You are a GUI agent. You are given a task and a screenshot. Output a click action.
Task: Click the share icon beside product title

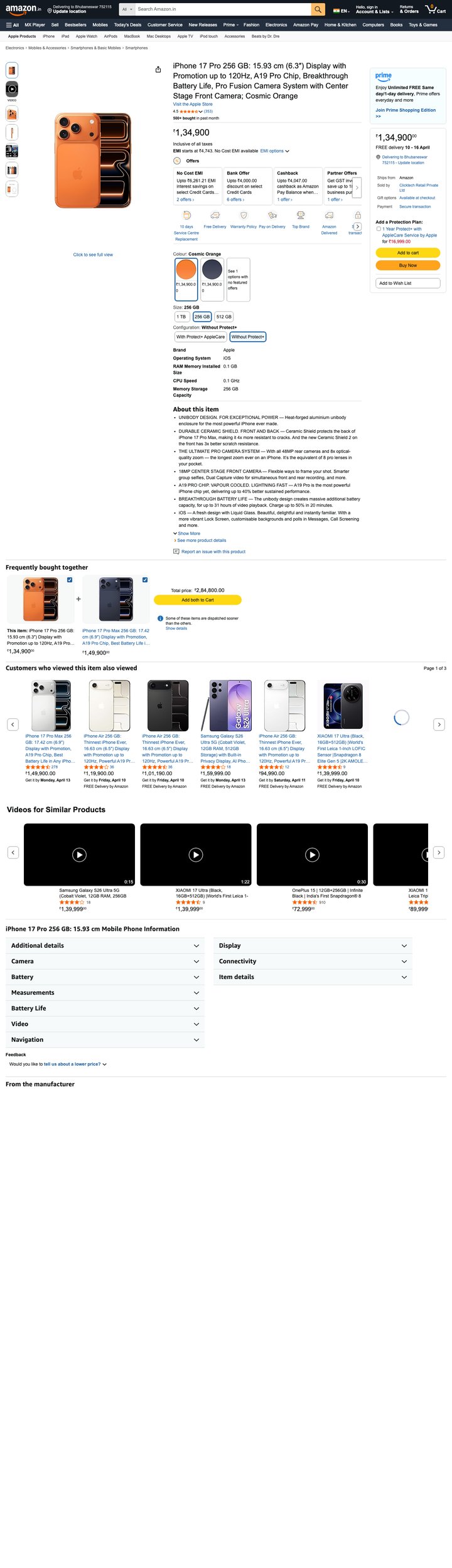[x=158, y=70]
